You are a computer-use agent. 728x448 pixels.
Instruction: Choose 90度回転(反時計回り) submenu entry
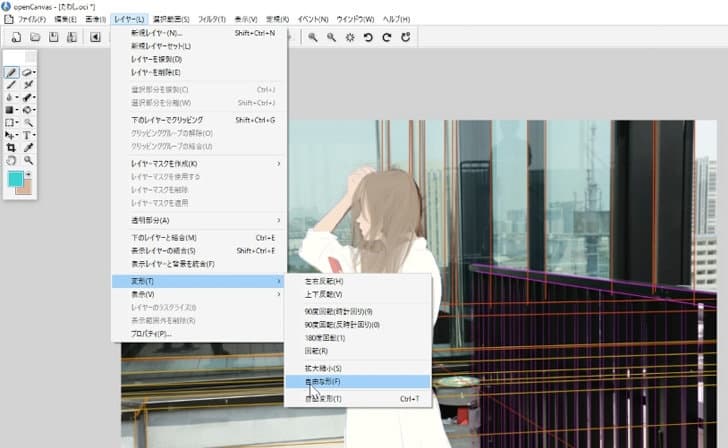358,325
